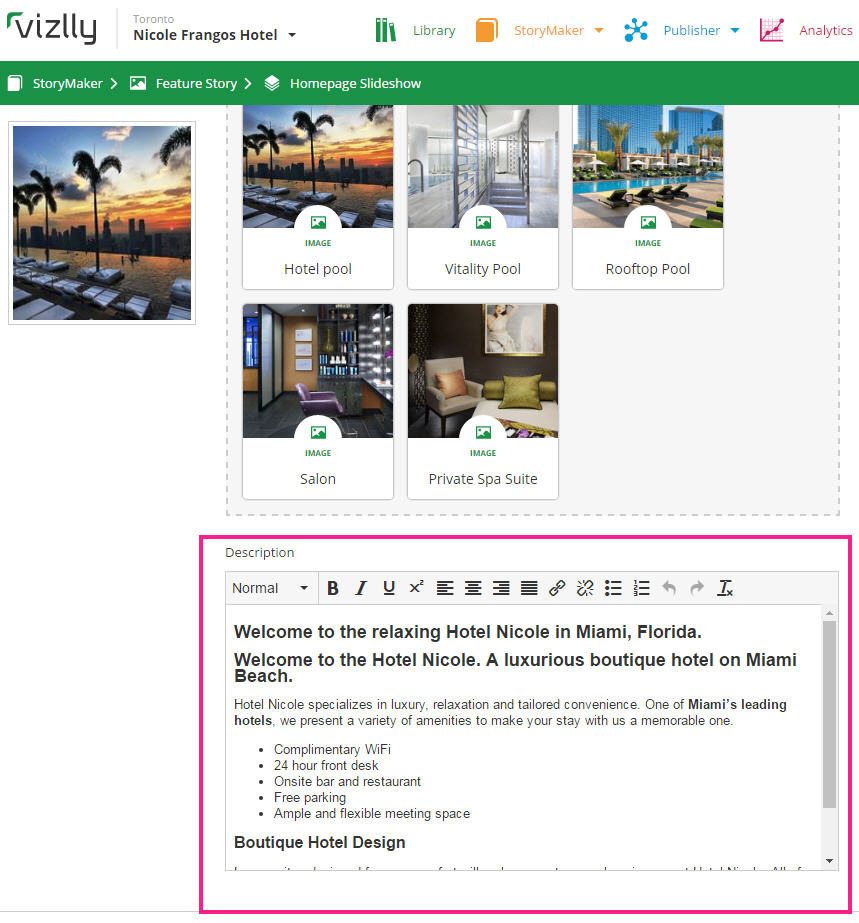Select the Hotel pool image card

318,197
